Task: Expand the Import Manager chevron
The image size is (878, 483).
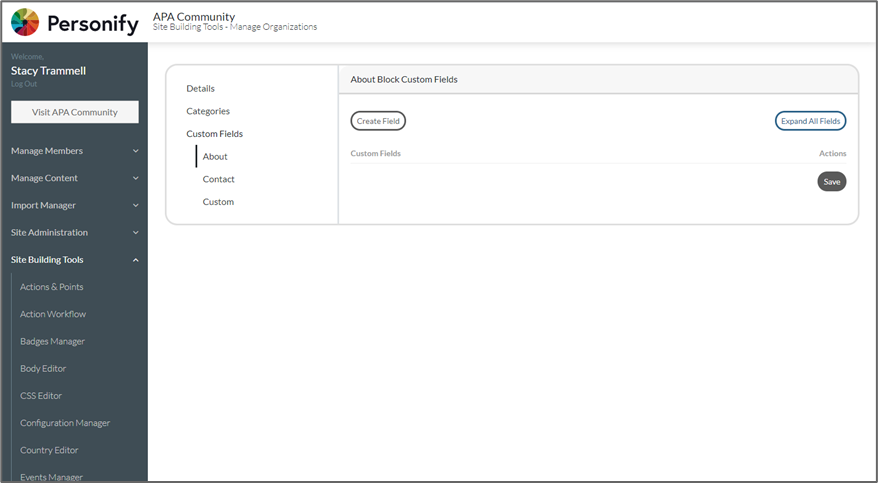Action: (x=136, y=205)
